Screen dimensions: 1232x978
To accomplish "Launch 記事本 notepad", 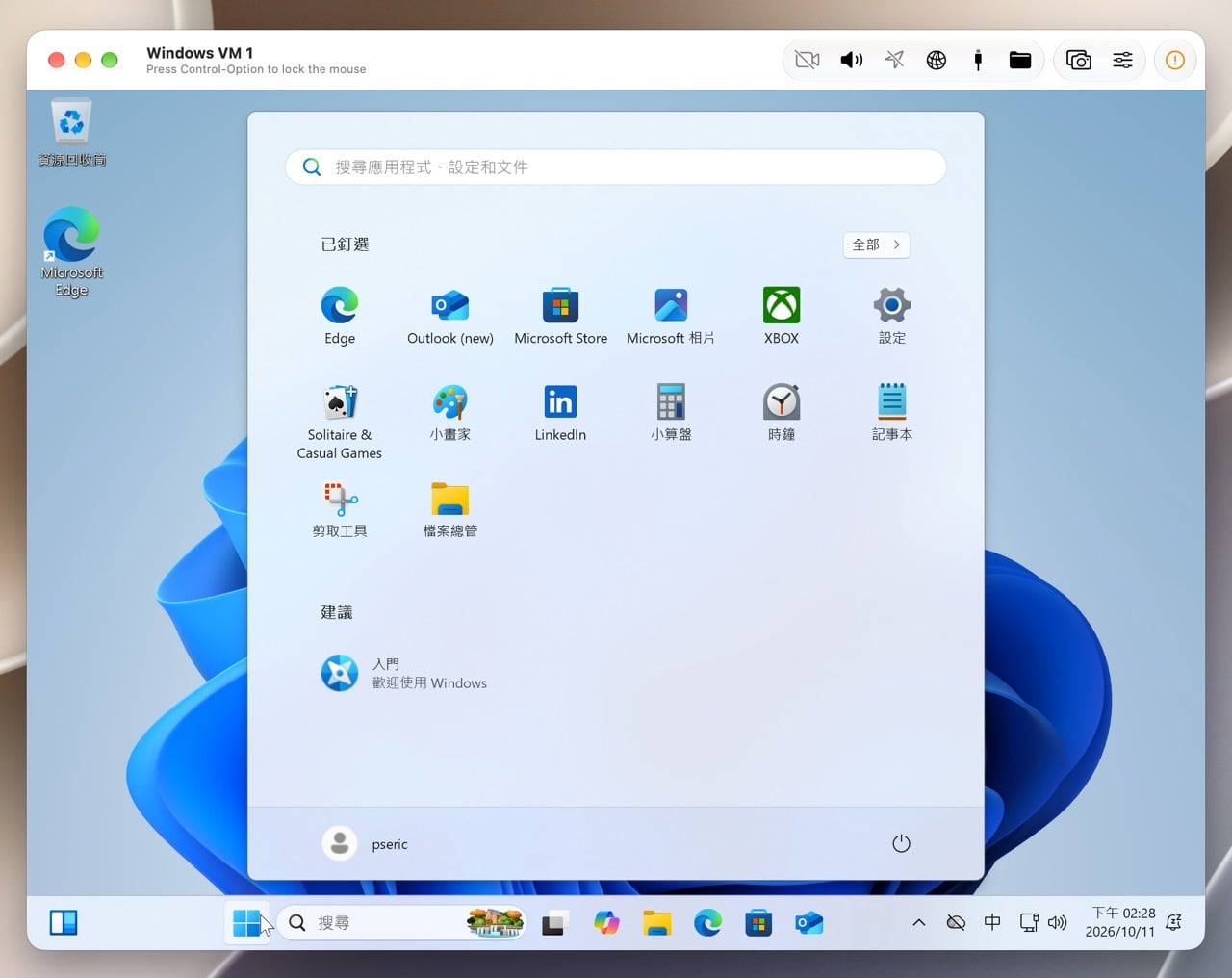I will 892,412.
